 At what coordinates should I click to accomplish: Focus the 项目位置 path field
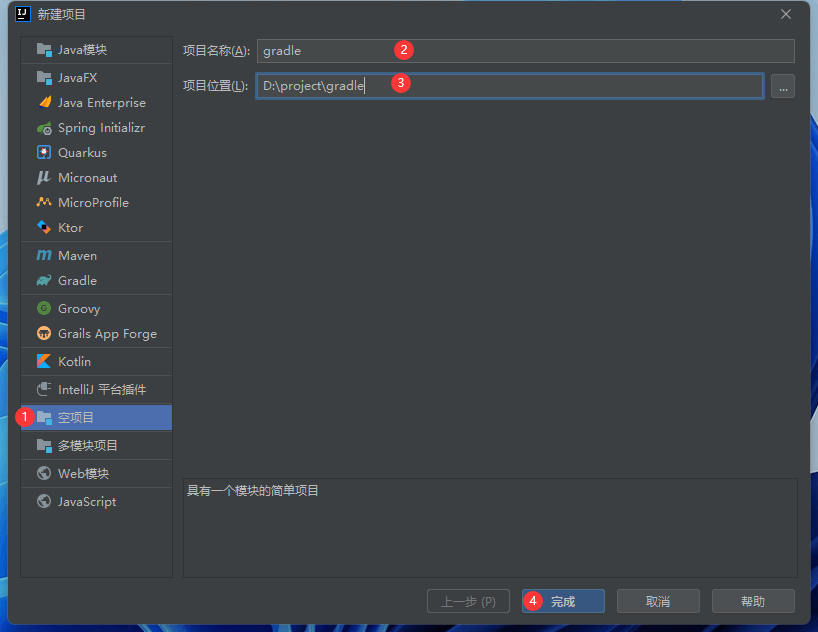click(510, 86)
